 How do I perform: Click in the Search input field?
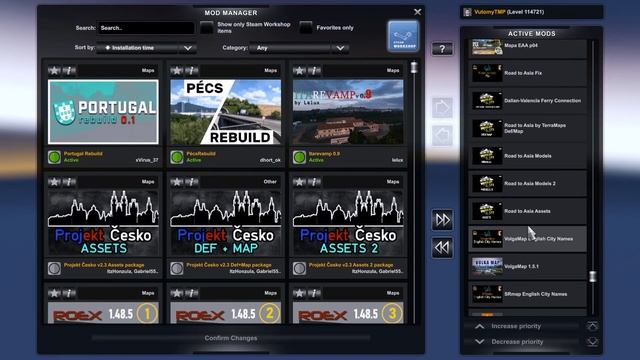click(x=146, y=28)
